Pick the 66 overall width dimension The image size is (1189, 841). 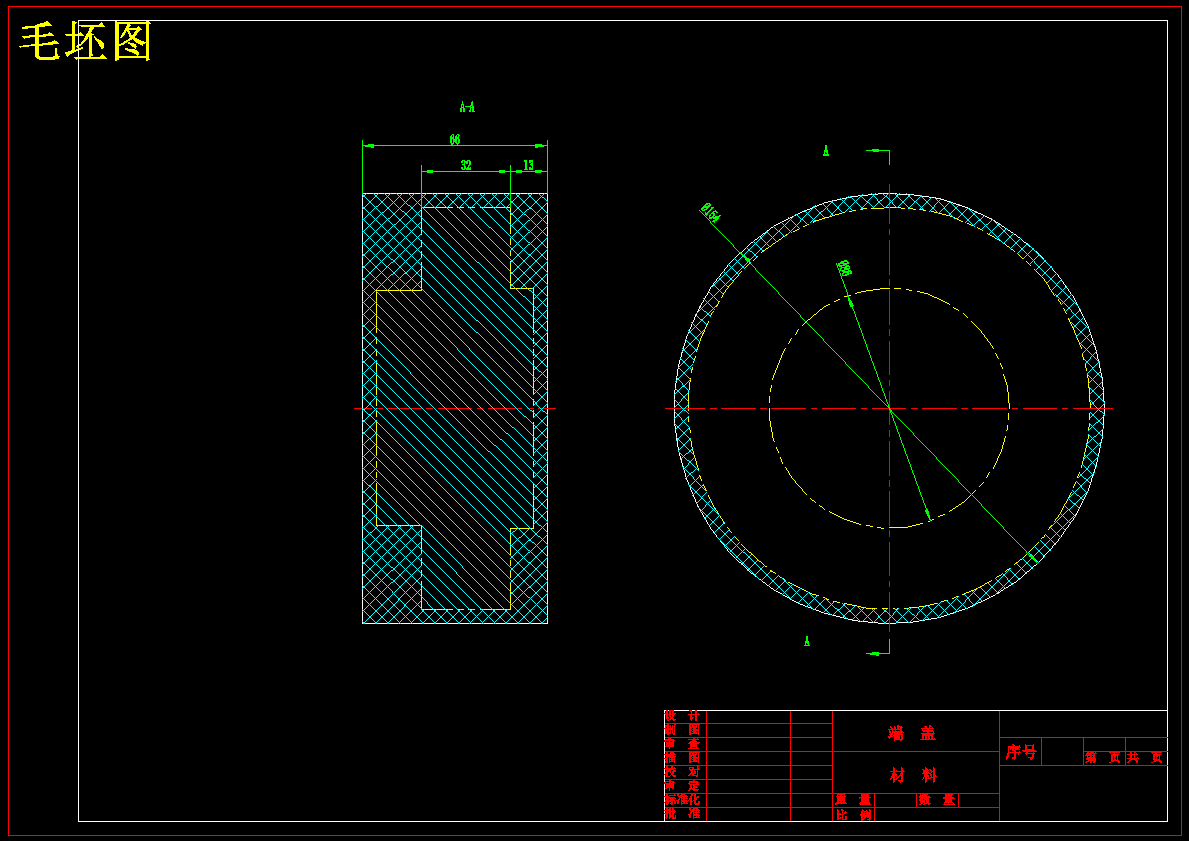tap(455, 140)
